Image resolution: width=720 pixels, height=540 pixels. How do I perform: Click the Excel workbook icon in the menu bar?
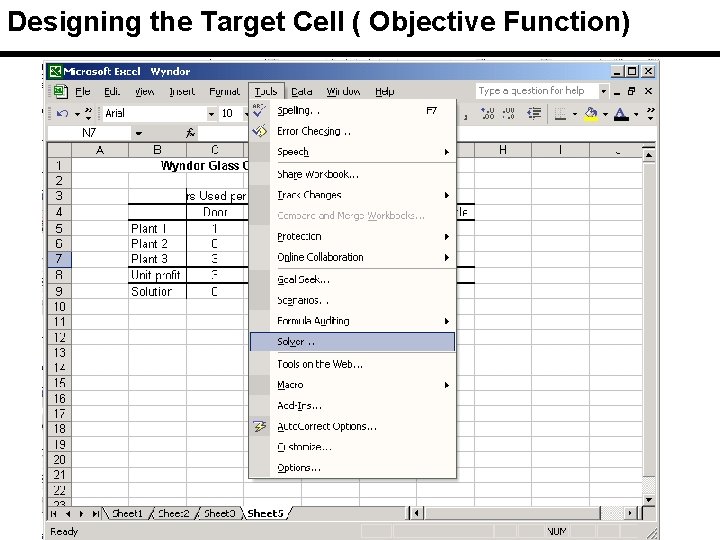60,91
